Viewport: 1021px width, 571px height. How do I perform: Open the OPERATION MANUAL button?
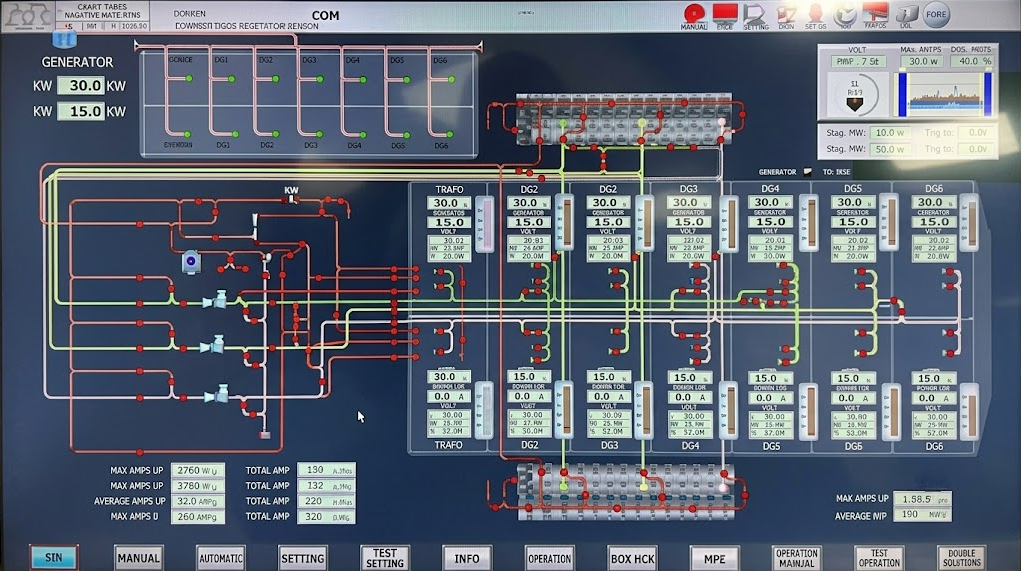point(796,558)
